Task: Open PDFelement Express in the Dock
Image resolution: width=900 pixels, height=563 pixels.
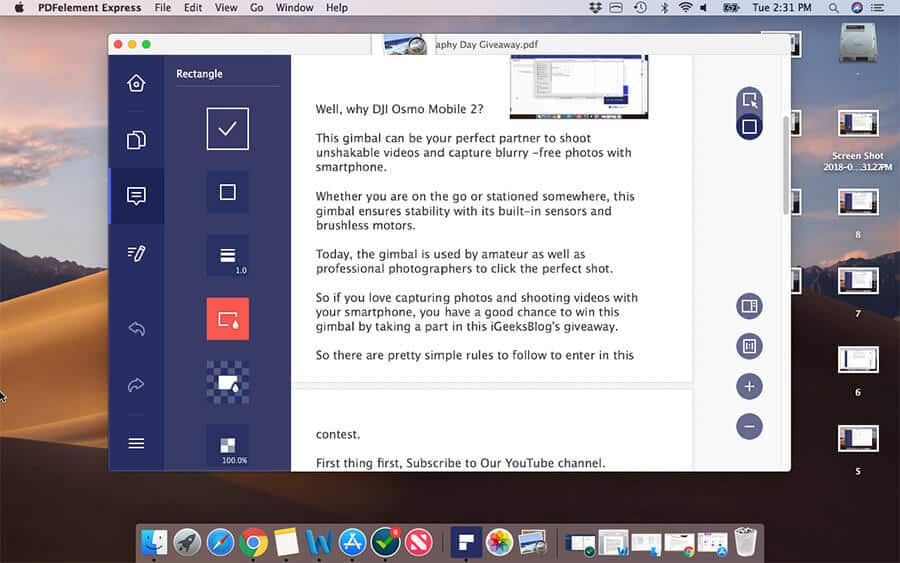Action: point(466,542)
